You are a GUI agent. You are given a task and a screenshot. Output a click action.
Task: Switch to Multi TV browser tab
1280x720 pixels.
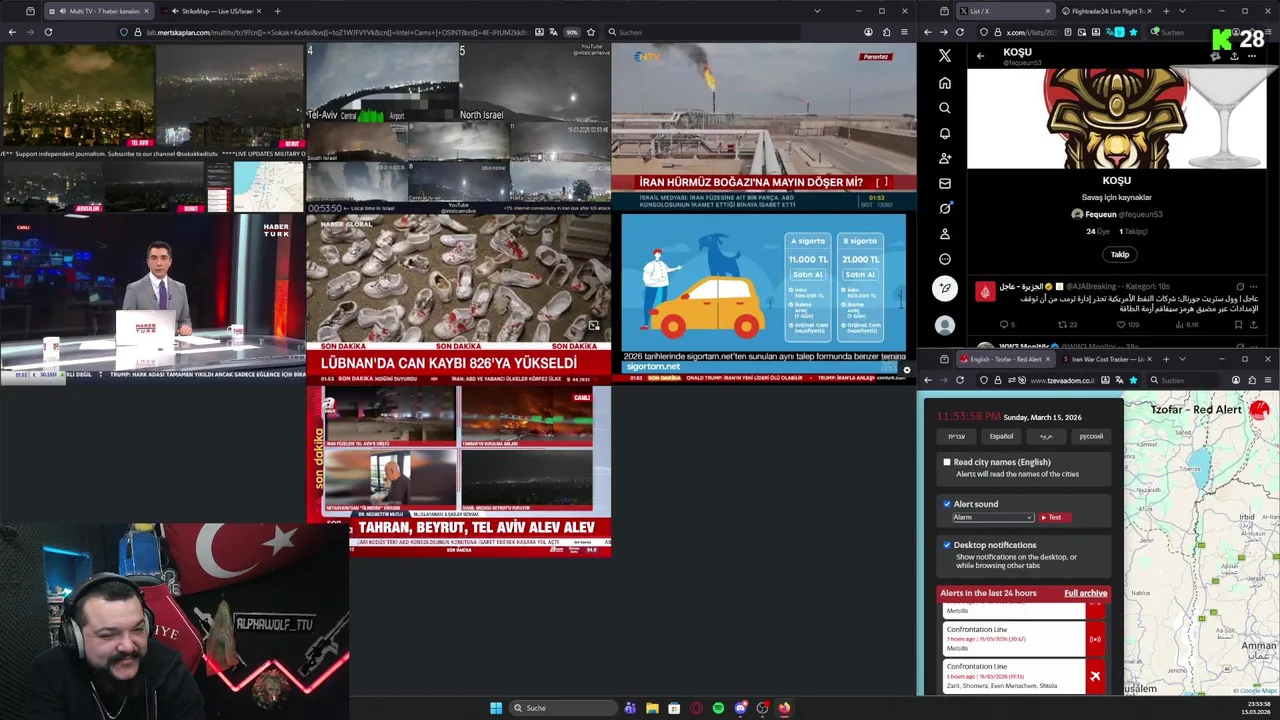98,11
